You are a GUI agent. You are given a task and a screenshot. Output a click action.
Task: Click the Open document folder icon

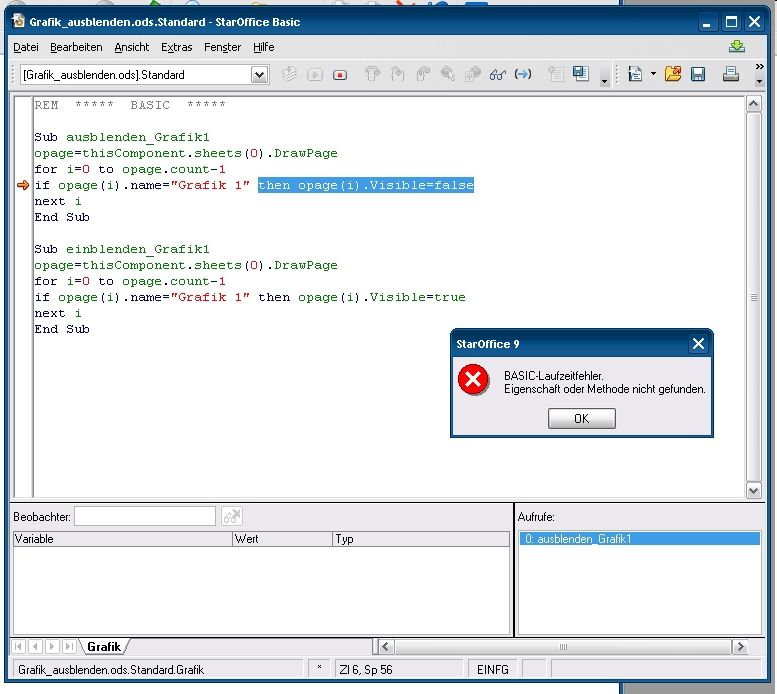672,74
